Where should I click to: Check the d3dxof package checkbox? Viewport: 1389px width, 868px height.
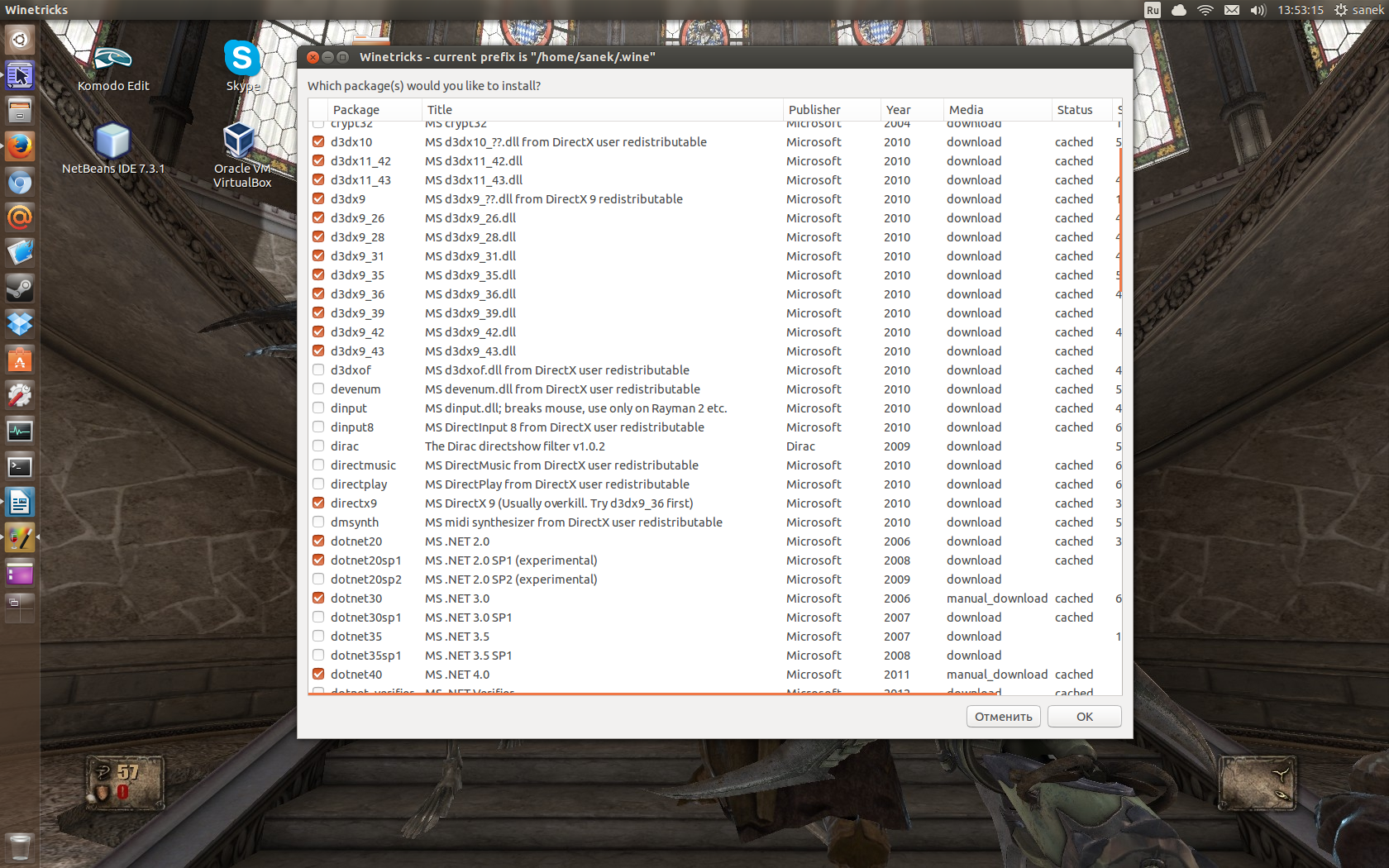point(318,370)
